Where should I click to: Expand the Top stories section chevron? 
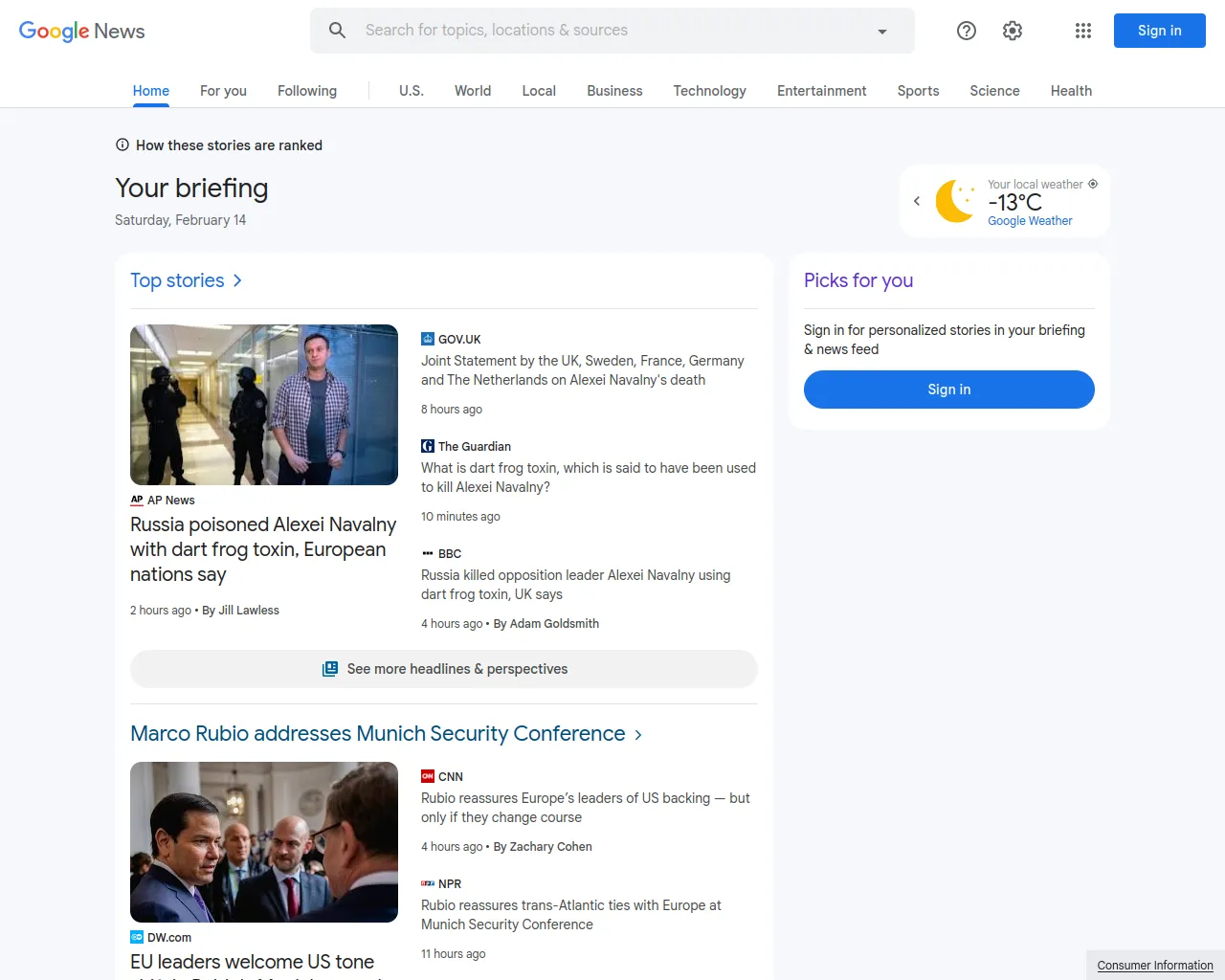pos(236,280)
